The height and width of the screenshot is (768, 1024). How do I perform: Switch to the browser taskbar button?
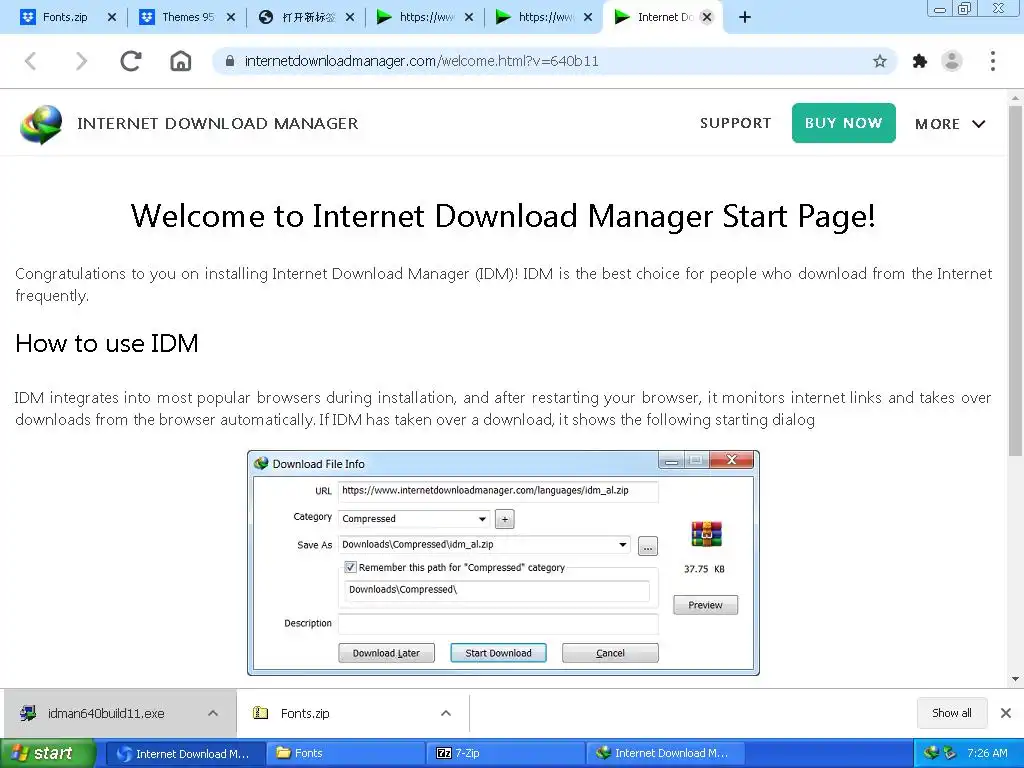tap(185, 753)
